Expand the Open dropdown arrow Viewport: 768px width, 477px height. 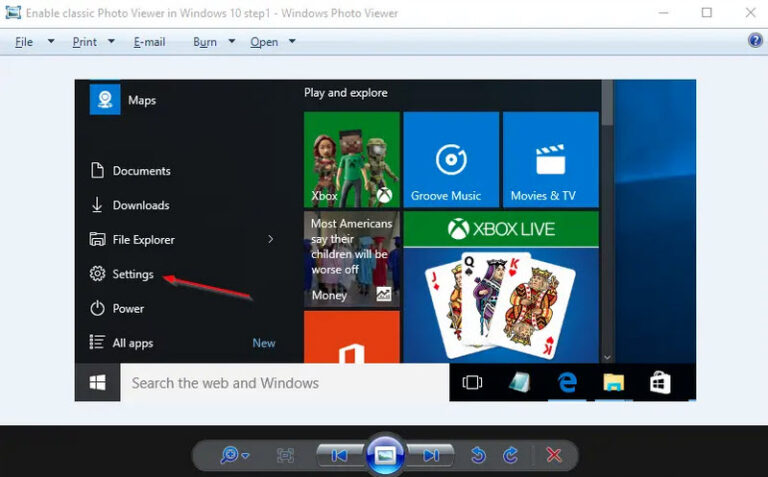292,42
